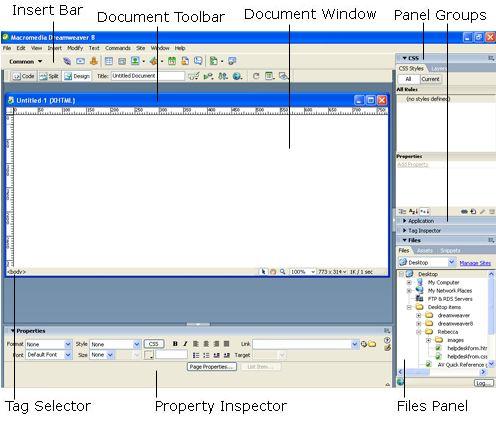Image resolution: width=496 pixels, height=424 pixels.
Task: Open the Site menu
Action: tap(141, 48)
